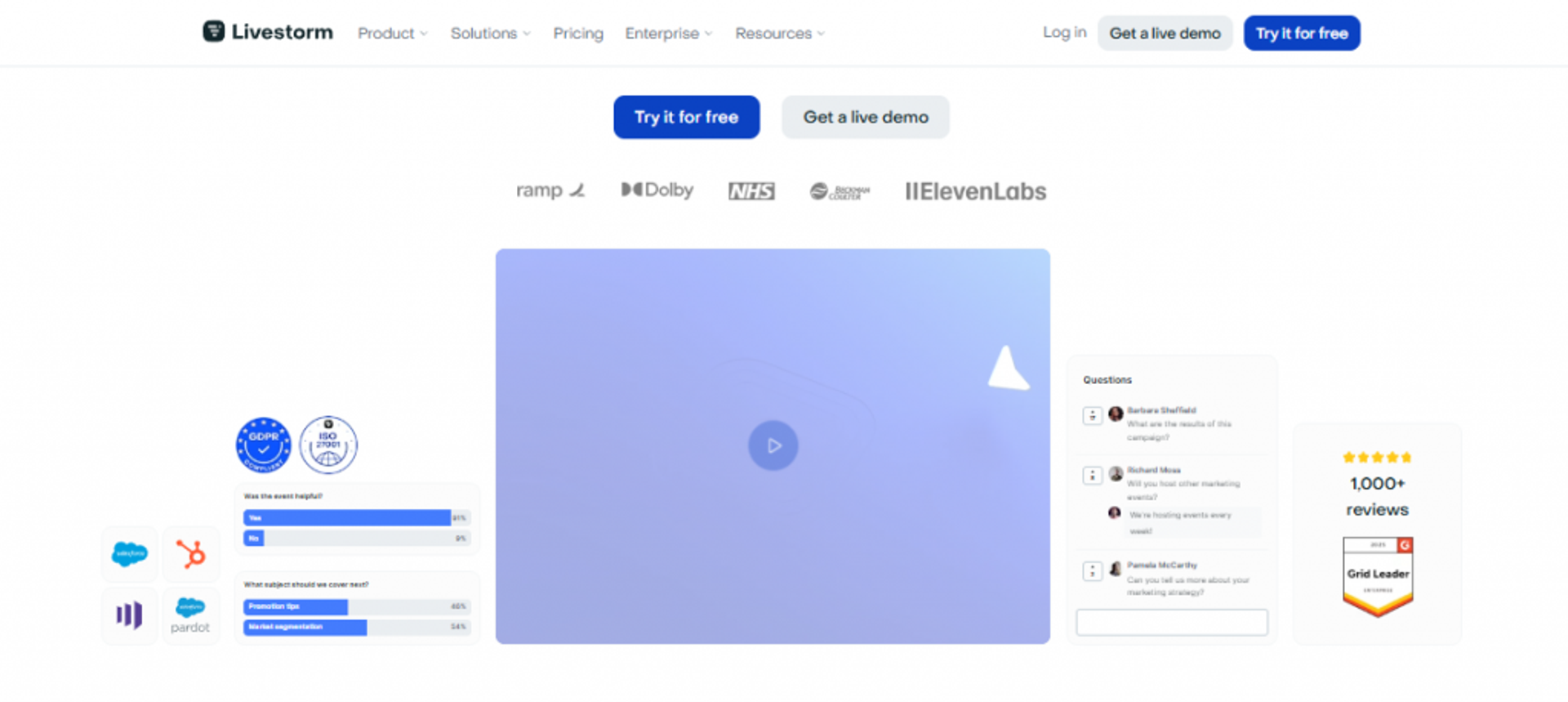This screenshot has height=702, width=1568.
Task: Click Get a live demo in header
Action: [x=1165, y=34]
